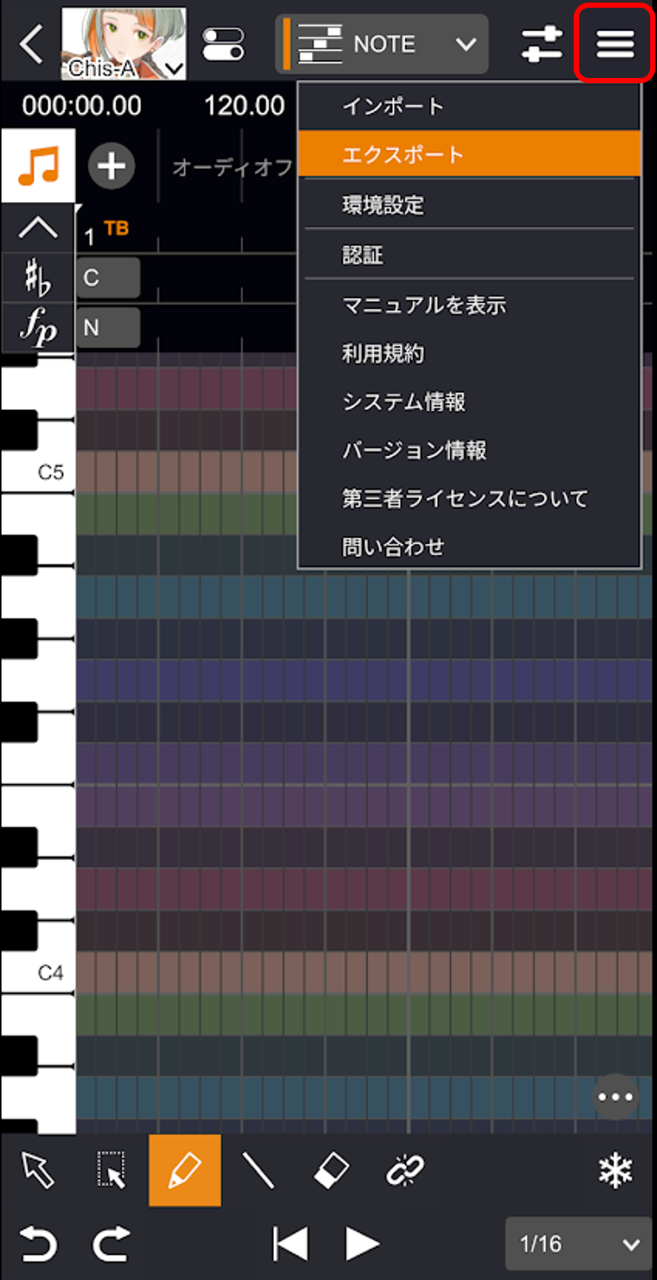Choose エクスポート menu item
Viewport: 657px width, 1280px height.
[469, 155]
